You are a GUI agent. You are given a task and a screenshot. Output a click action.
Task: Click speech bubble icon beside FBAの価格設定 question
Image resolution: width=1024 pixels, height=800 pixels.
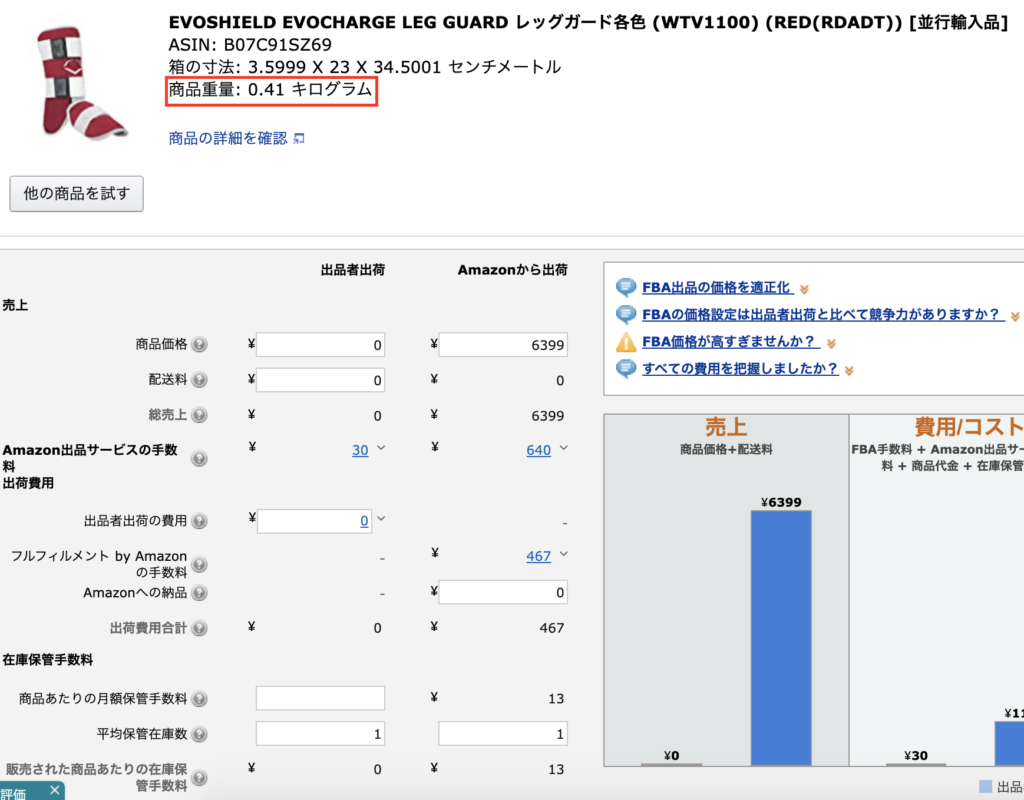tap(626, 314)
